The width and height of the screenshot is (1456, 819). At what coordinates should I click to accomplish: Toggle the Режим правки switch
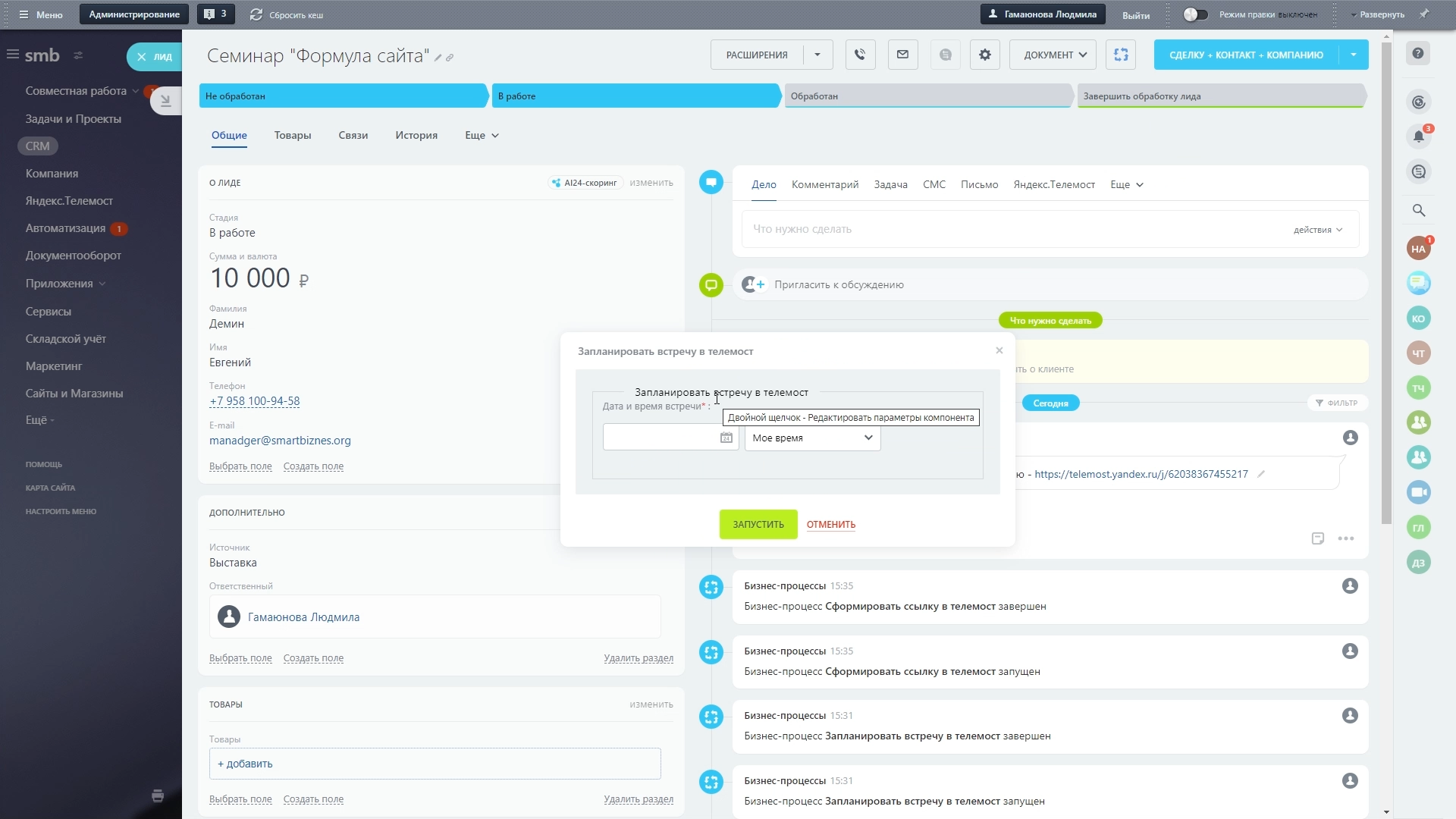coord(1195,14)
